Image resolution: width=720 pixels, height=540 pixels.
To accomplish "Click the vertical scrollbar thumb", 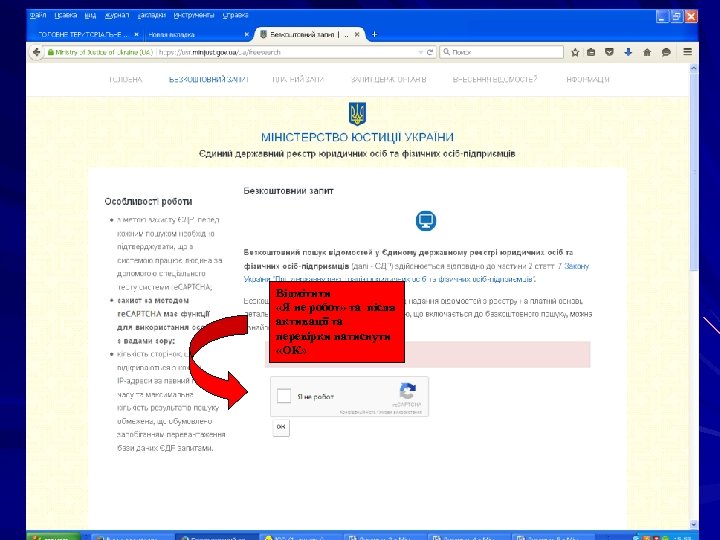I will 693,172.
